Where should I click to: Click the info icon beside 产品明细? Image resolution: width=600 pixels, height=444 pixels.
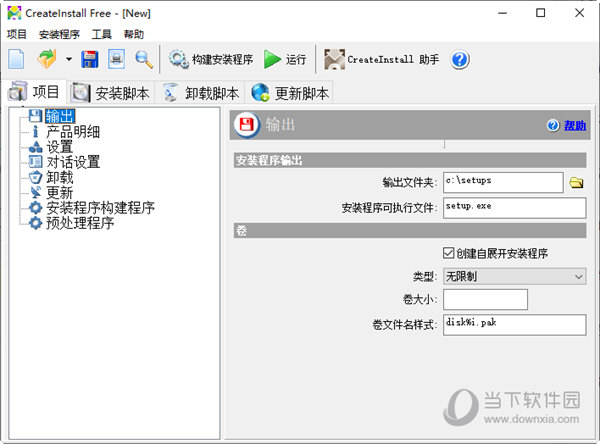[36, 132]
